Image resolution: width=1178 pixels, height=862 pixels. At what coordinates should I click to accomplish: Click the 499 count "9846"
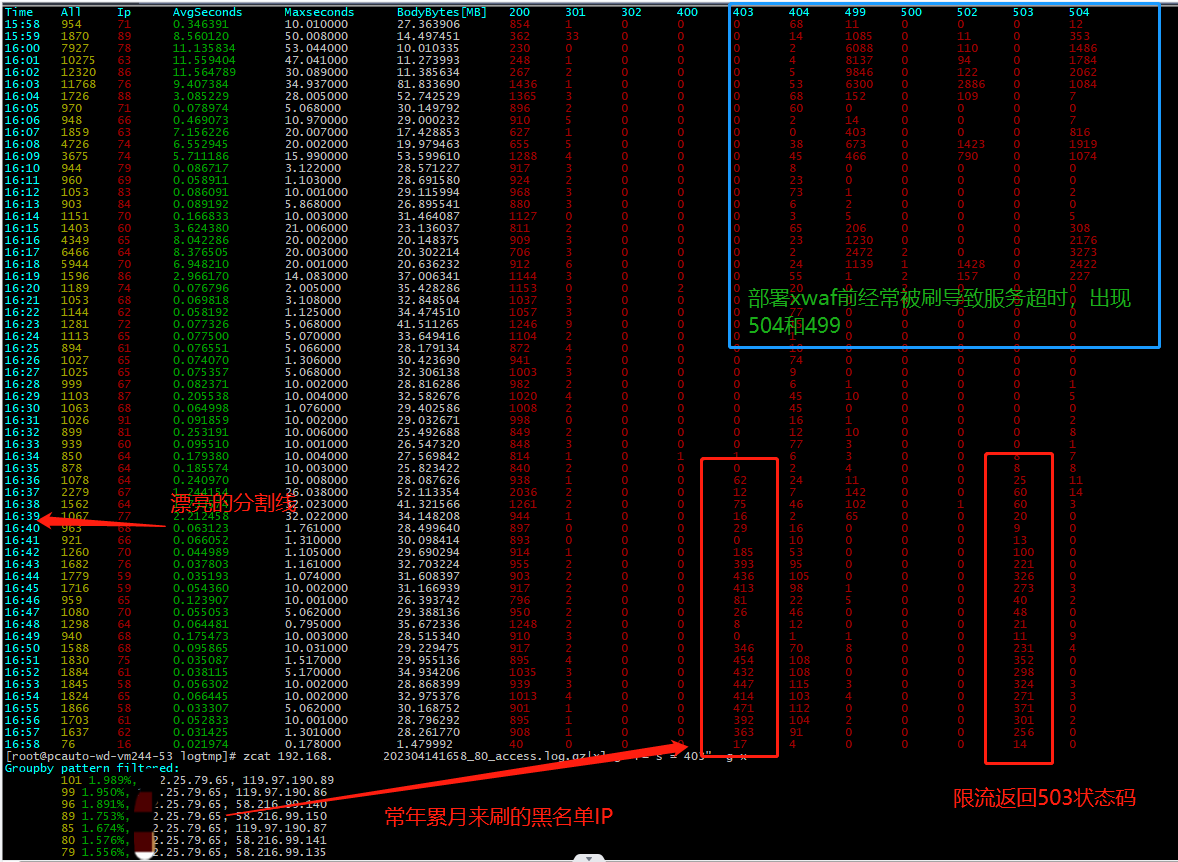click(859, 72)
